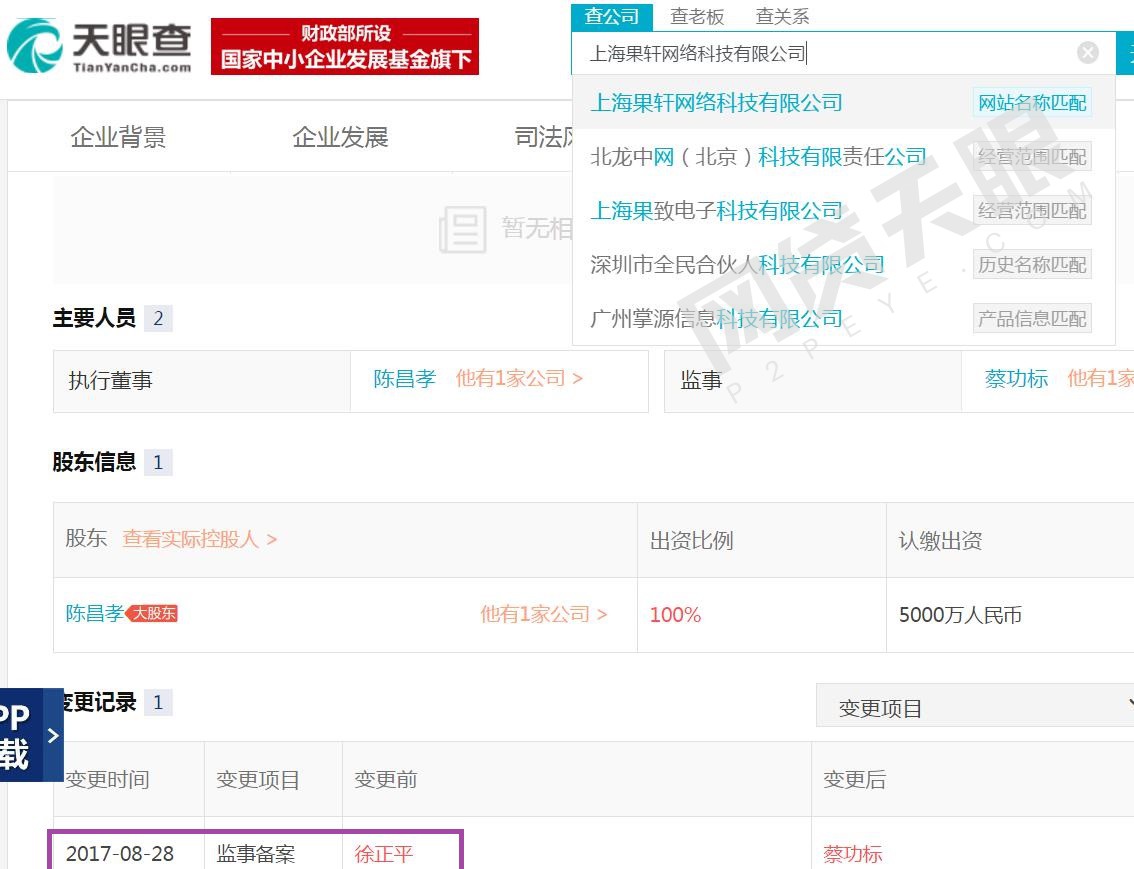This screenshot has width=1134, height=869.
Task: Click the 变更时间 column header
Action: coord(107,779)
